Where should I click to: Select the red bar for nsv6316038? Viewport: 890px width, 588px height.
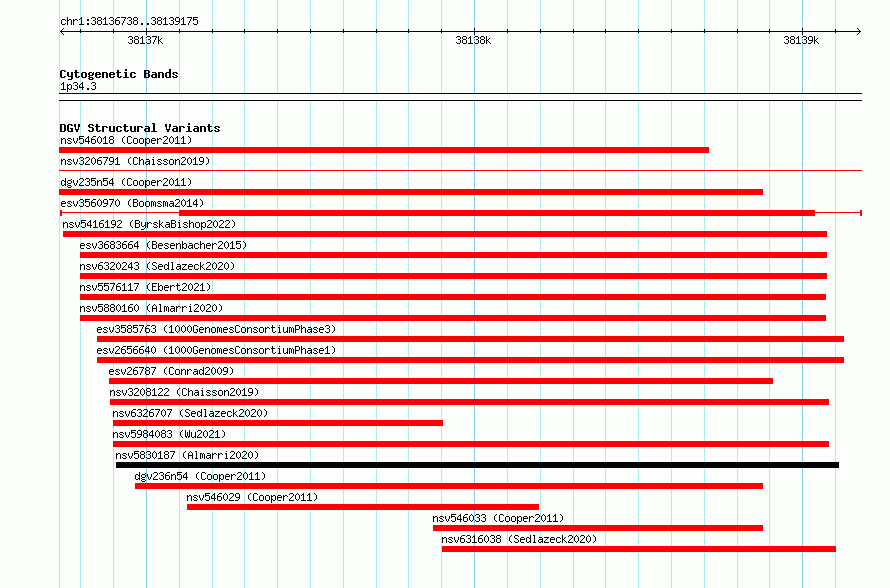[x=639, y=549]
